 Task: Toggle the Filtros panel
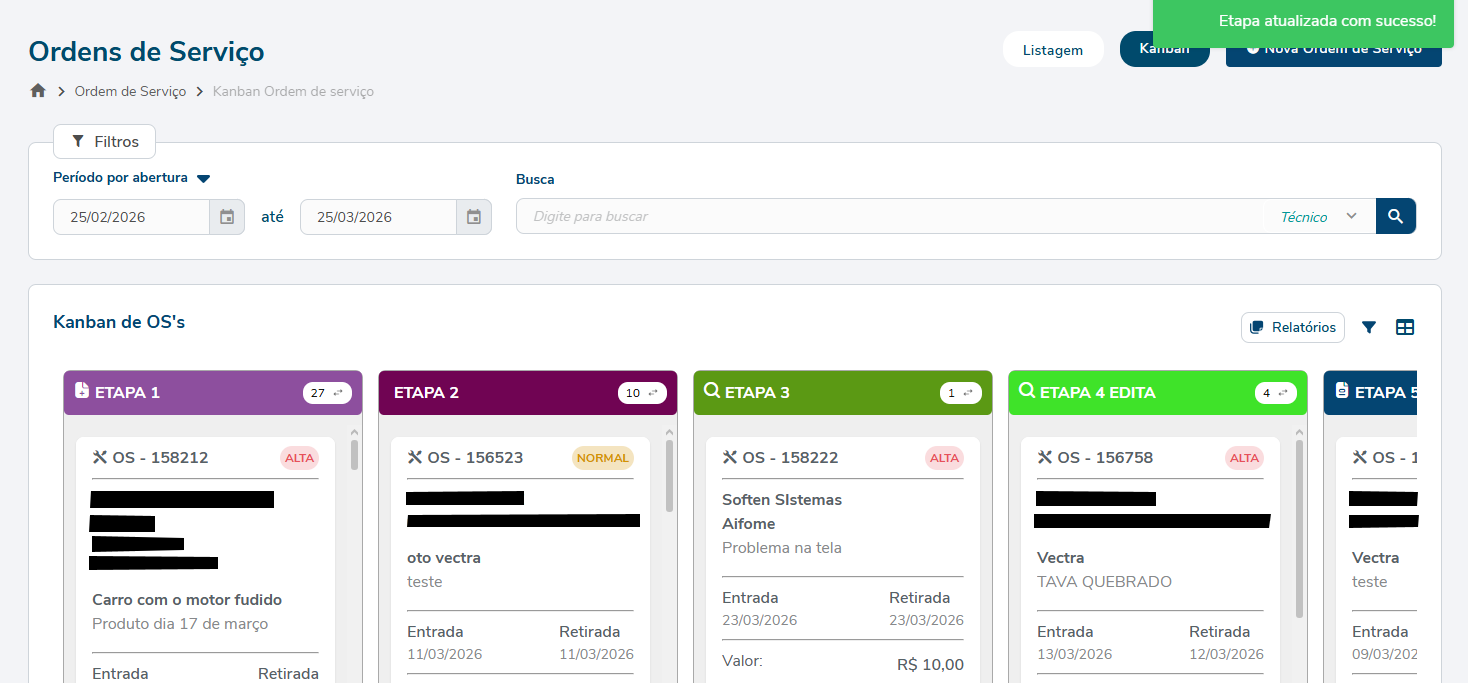[x=104, y=142]
